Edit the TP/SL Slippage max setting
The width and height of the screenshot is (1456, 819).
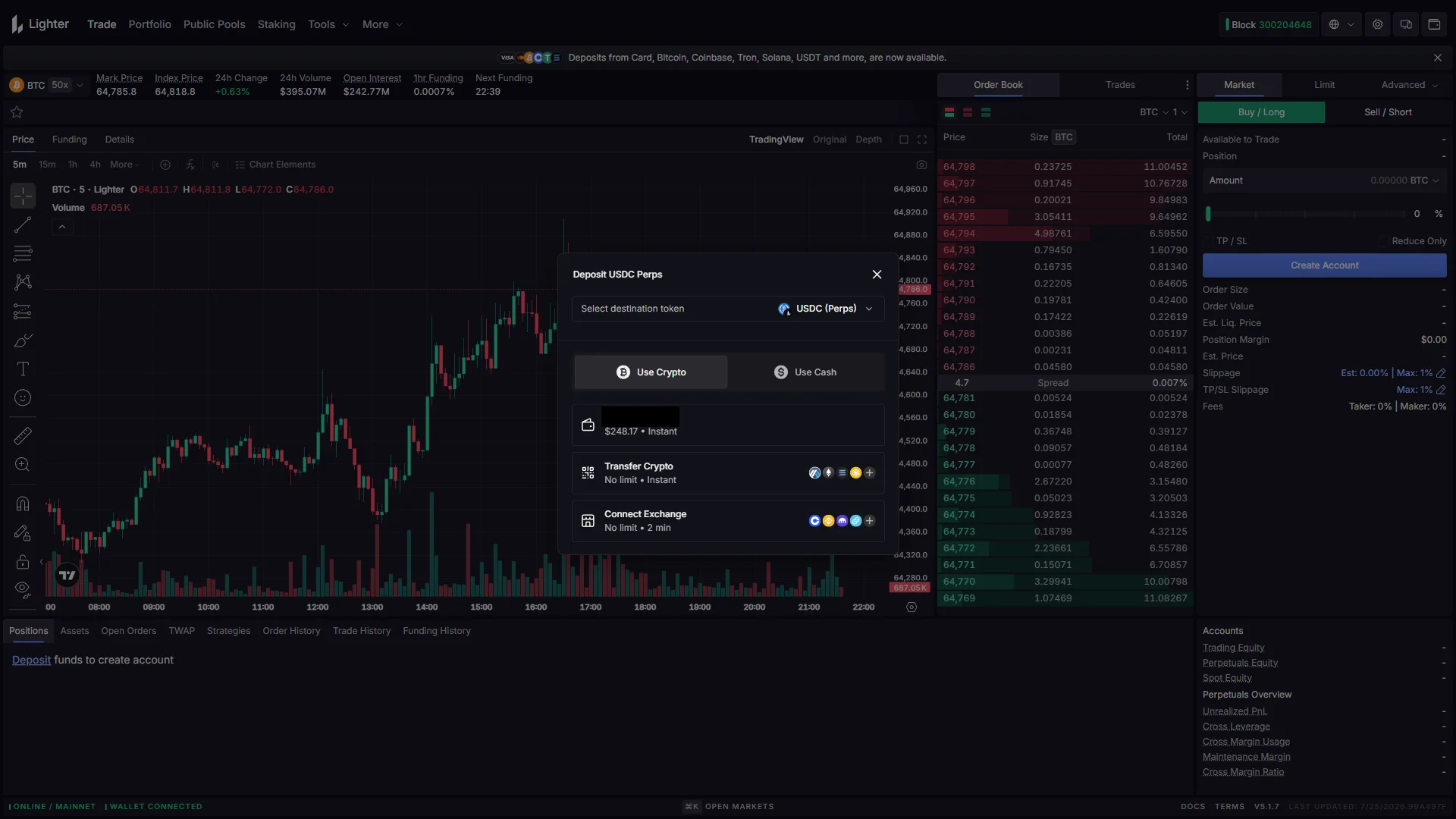(1441, 390)
